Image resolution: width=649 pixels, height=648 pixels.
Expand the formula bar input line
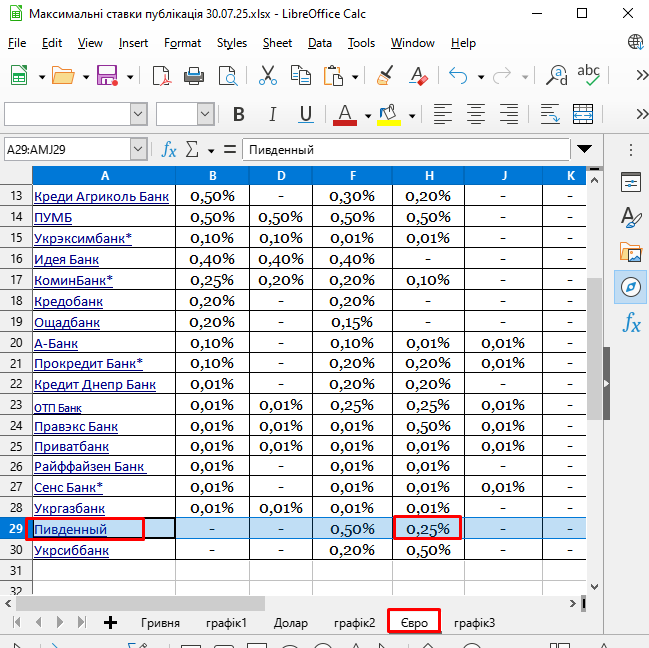pos(584,149)
